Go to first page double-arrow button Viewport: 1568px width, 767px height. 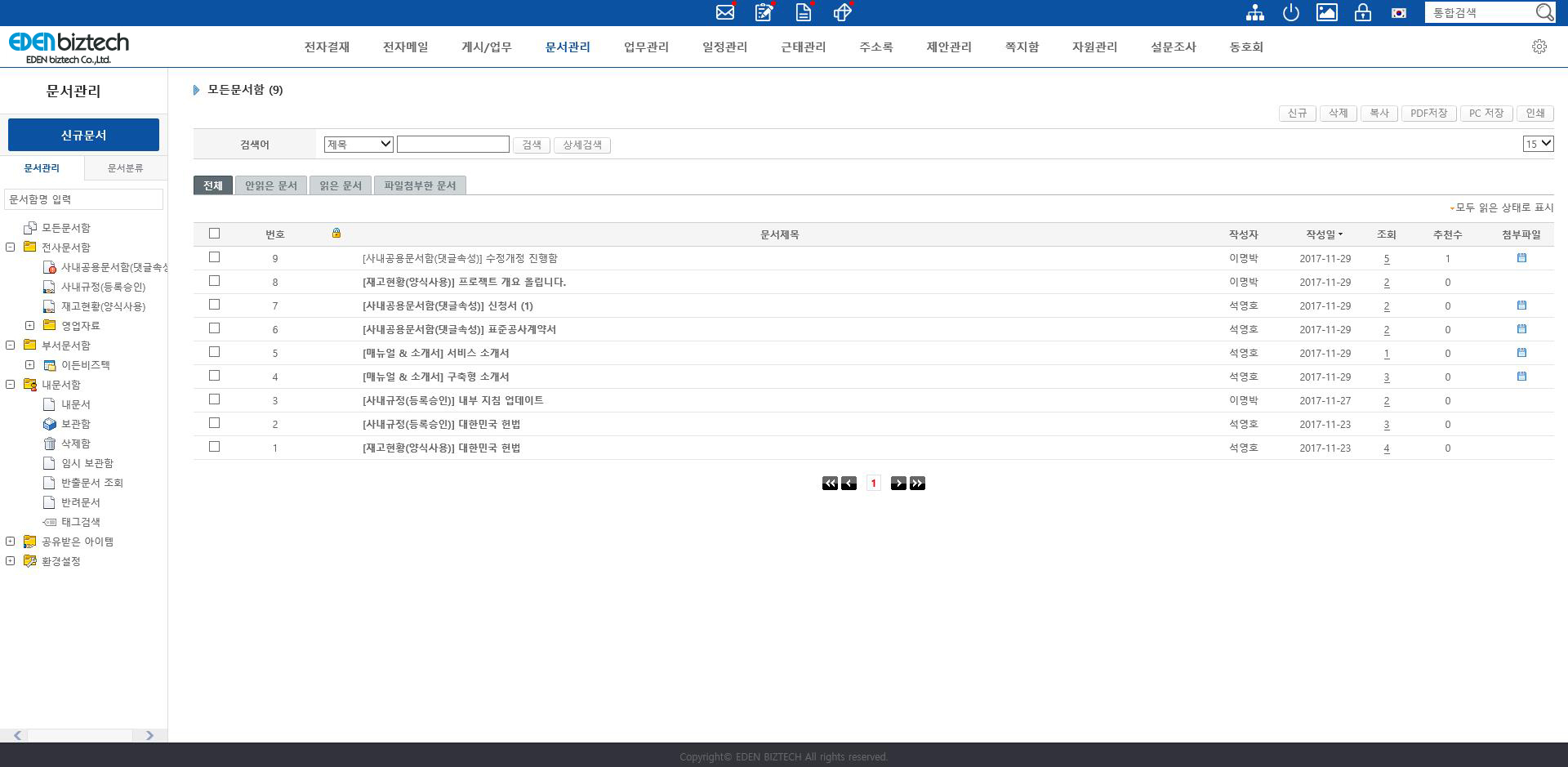coord(830,484)
